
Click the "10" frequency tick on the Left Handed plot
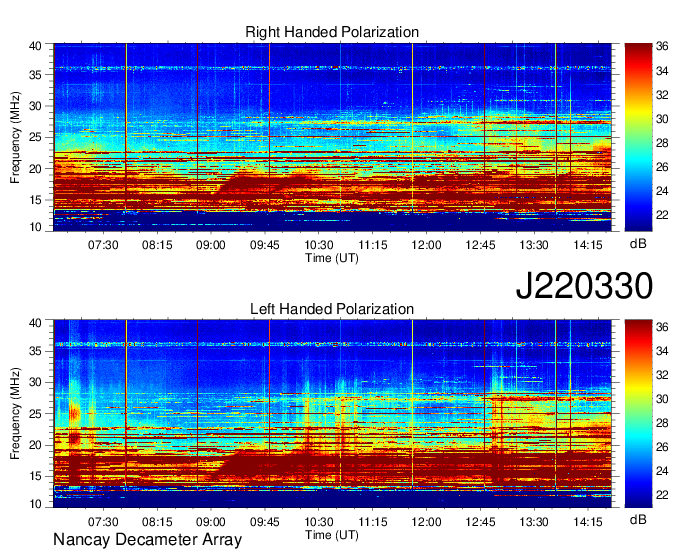coord(35,504)
